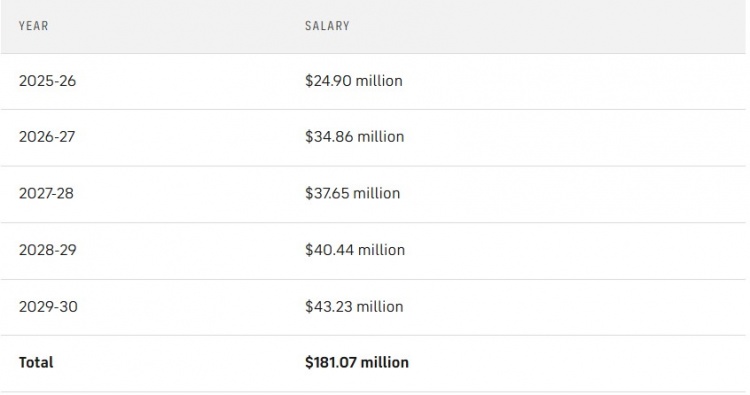Viewport: 750px width, 395px height.
Task: Click the YEAR column header
Action: pos(33,26)
